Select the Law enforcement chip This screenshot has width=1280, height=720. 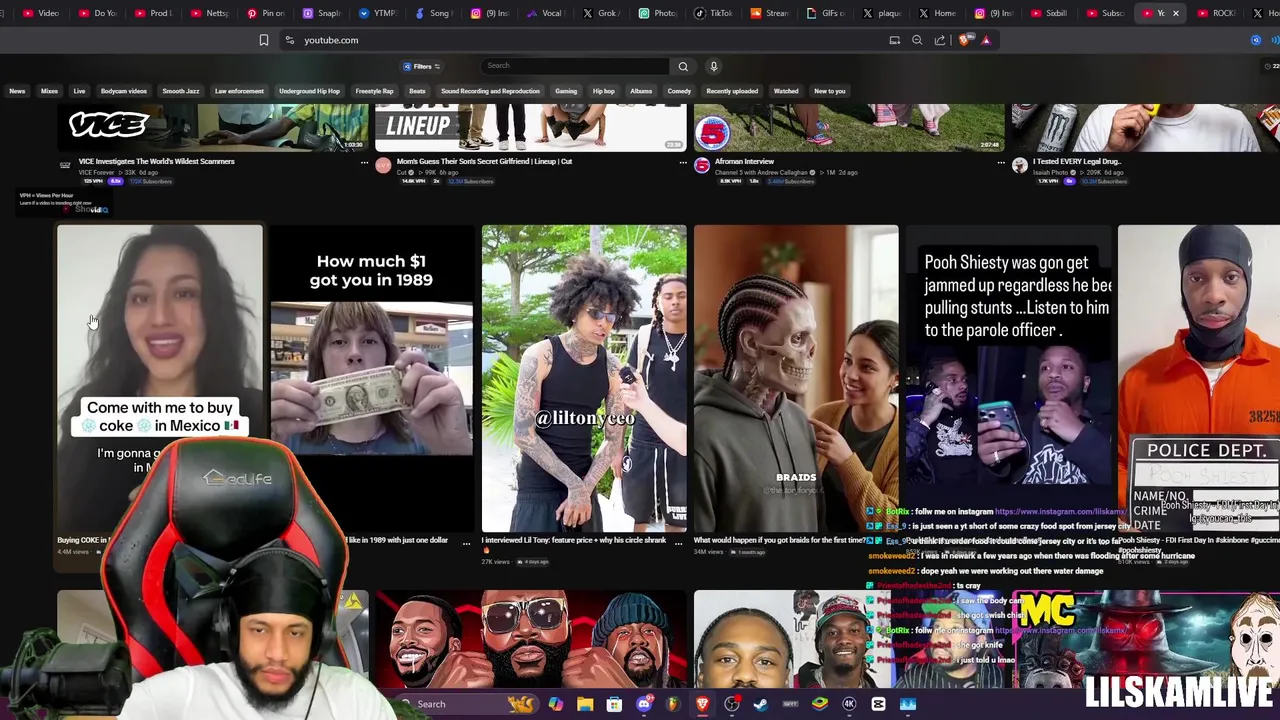click(239, 91)
